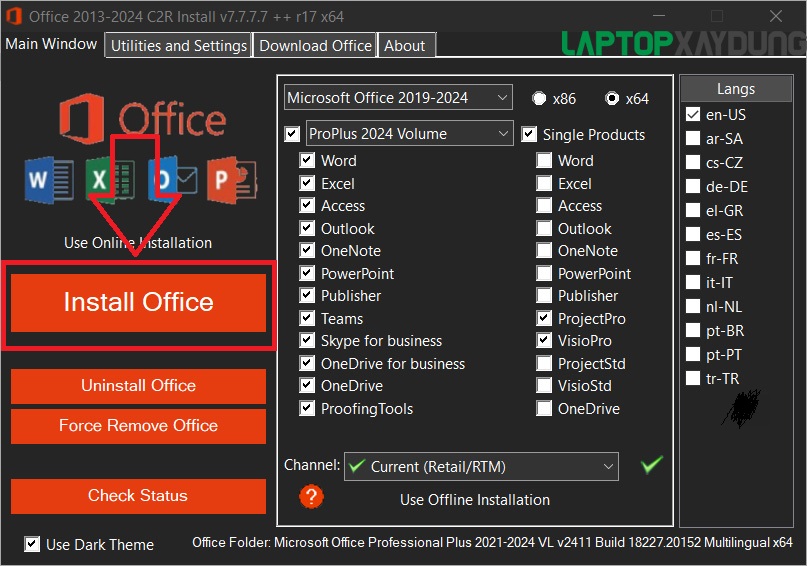Uncheck ProjectPro single product
This screenshot has height=566, width=807.
pos(544,318)
